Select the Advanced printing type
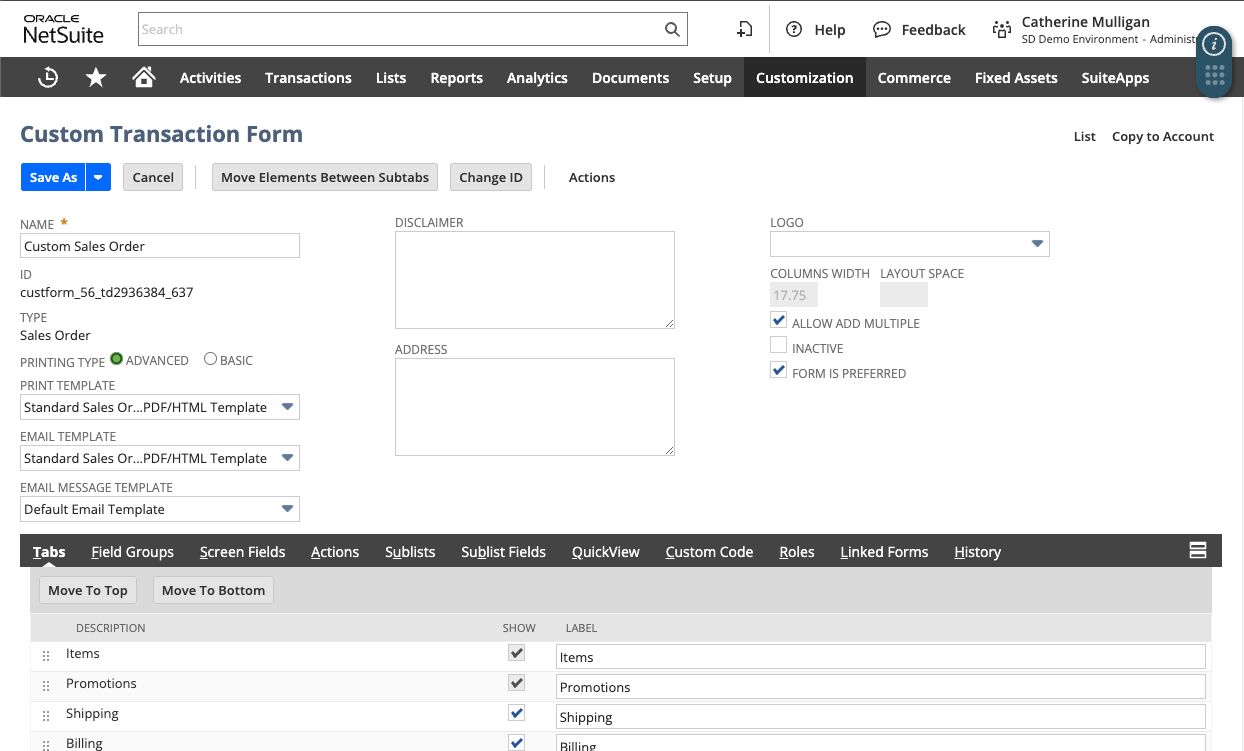1244x751 pixels. (116, 358)
